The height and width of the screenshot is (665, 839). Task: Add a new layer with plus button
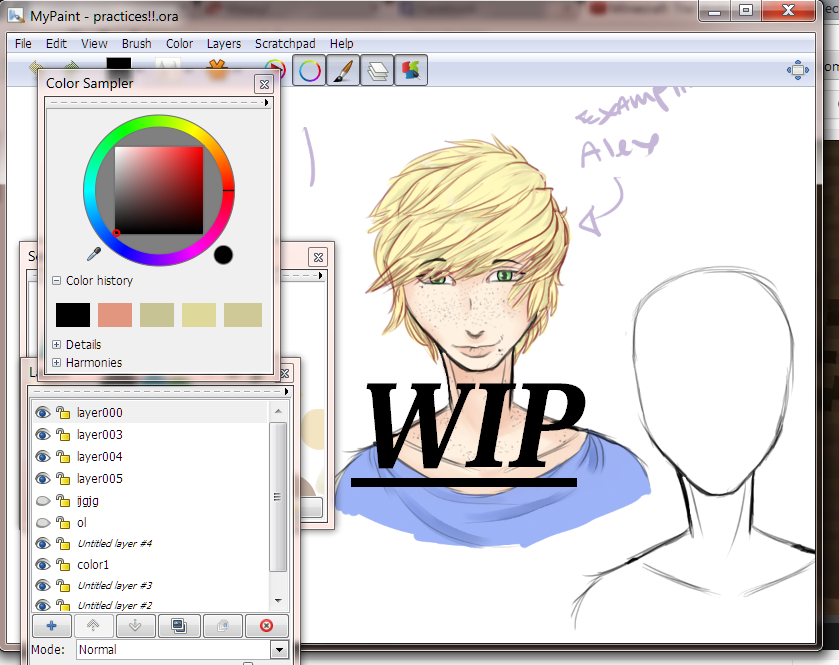(51, 625)
